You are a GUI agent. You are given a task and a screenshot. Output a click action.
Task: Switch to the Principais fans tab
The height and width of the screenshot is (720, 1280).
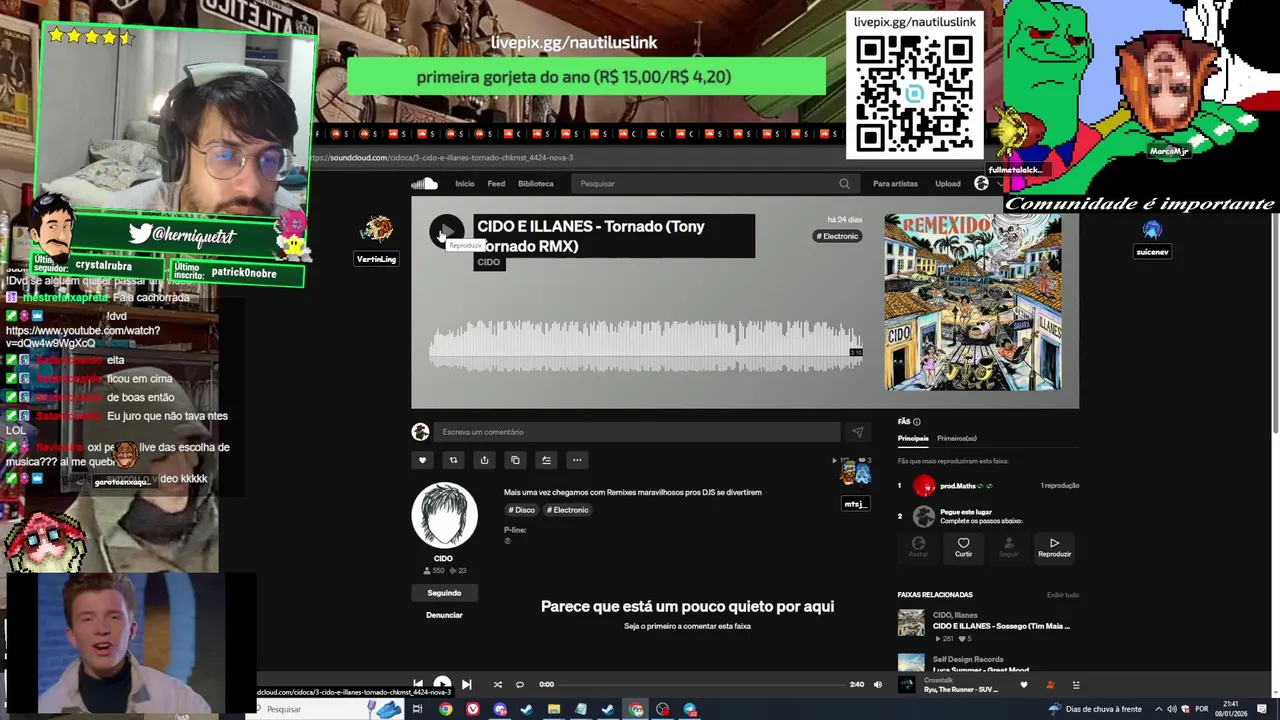[x=913, y=438]
